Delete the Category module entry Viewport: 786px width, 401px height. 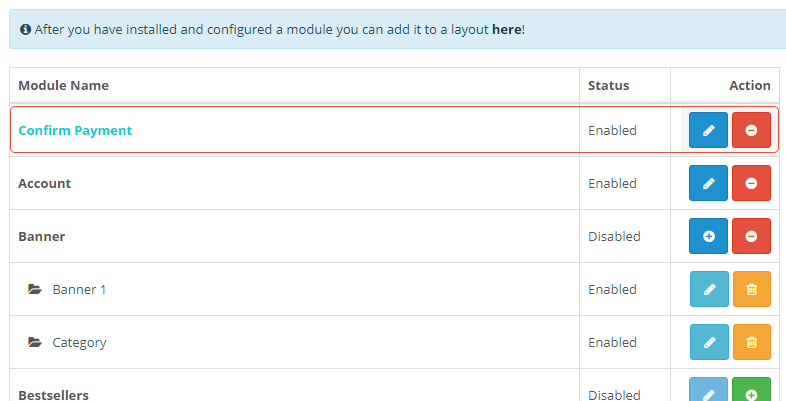point(752,342)
